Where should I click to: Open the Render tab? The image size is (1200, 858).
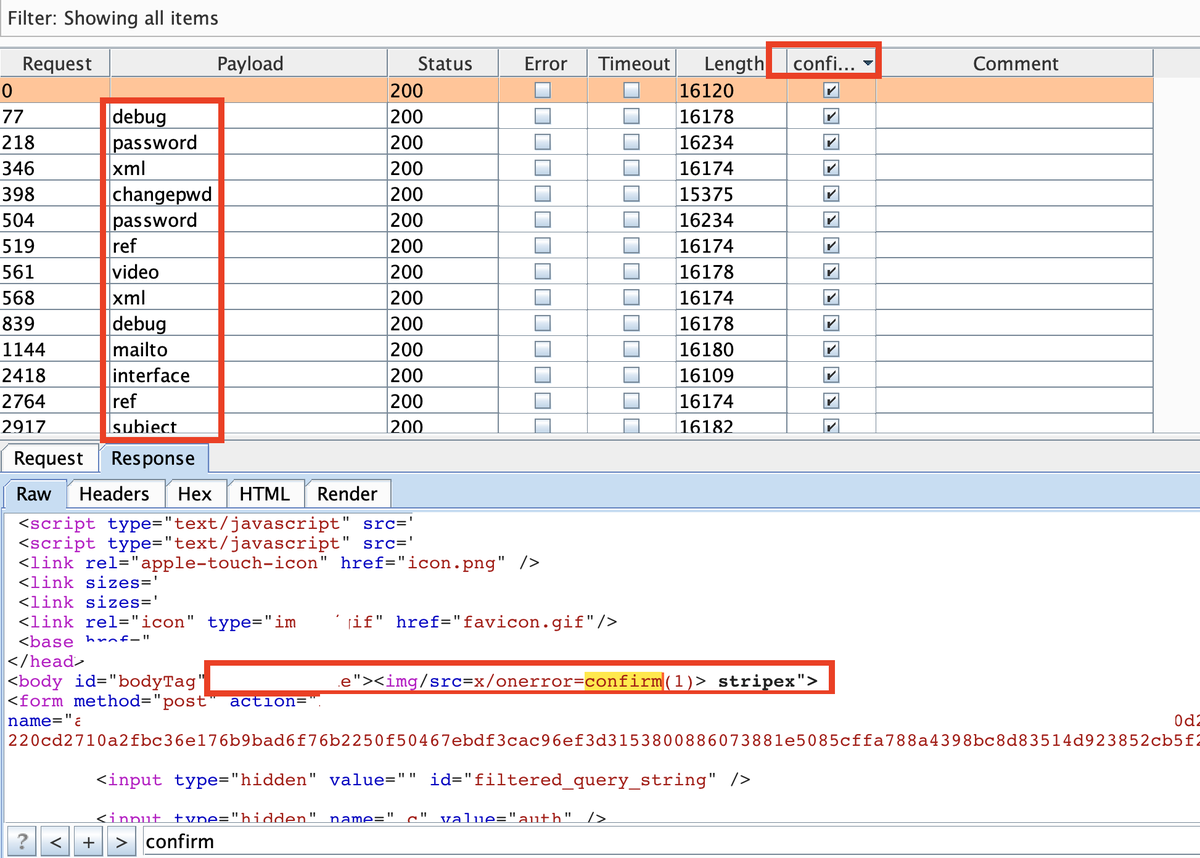click(x=347, y=493)
